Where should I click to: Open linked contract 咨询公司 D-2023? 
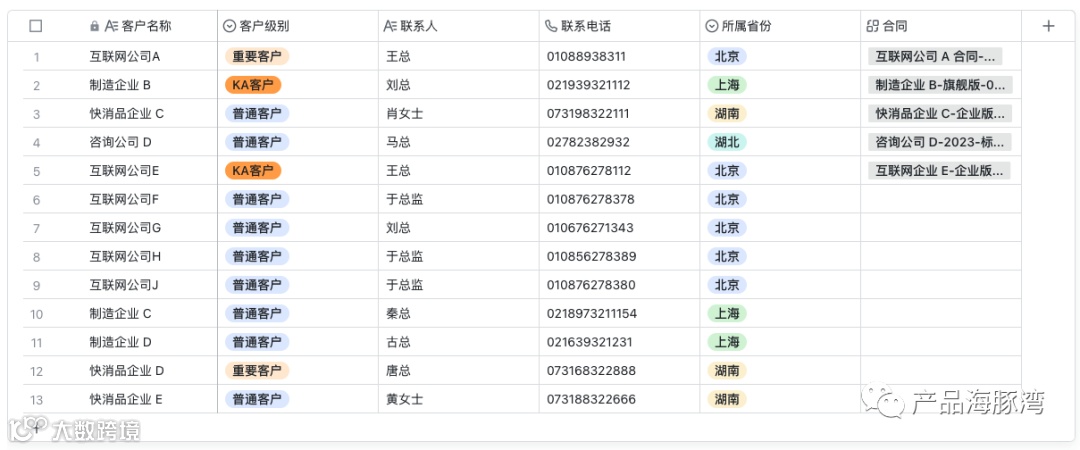tap(939, 143)
